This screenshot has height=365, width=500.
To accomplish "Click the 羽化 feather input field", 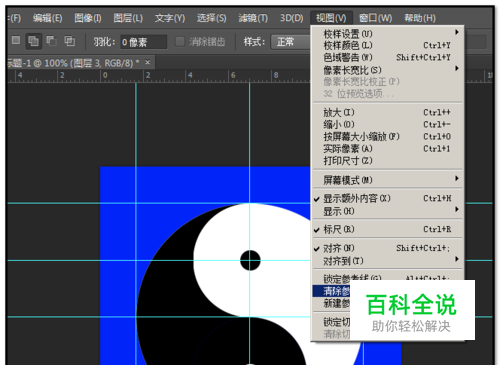I will click(x=143, y=42).
